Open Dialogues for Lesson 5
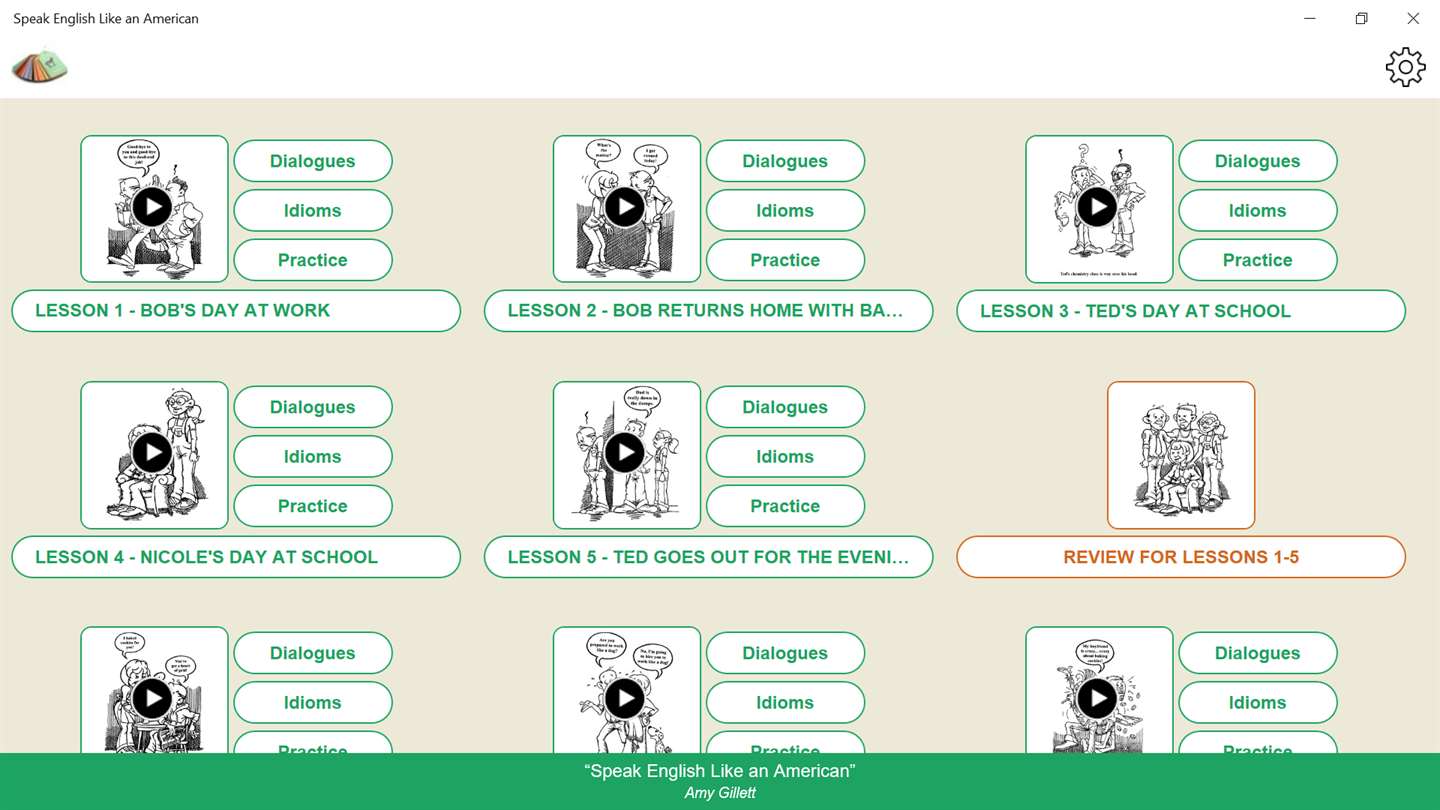The width and height of the screenshot is (1440, 810). tap(785, 407)
